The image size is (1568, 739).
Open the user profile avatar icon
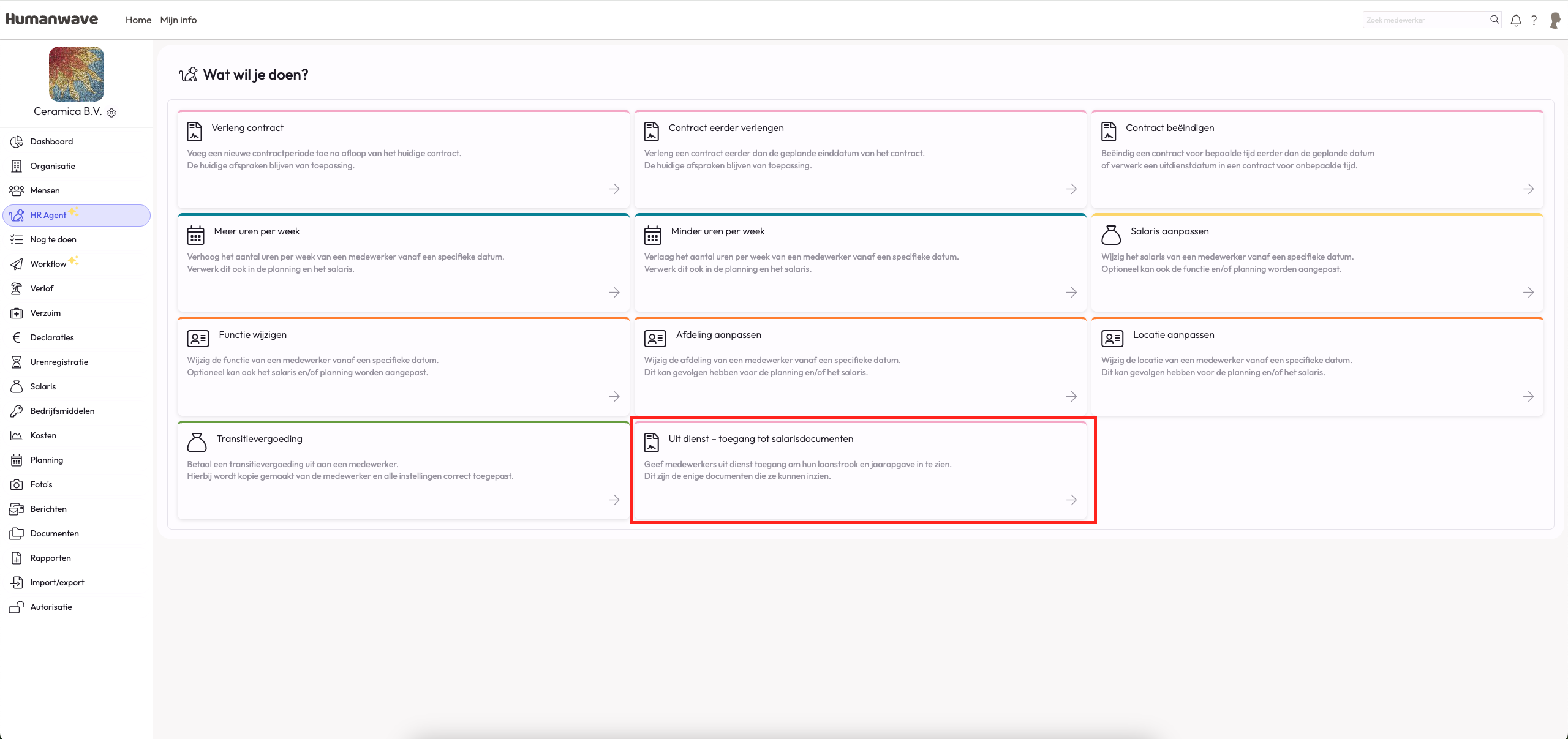[1555, 20]
